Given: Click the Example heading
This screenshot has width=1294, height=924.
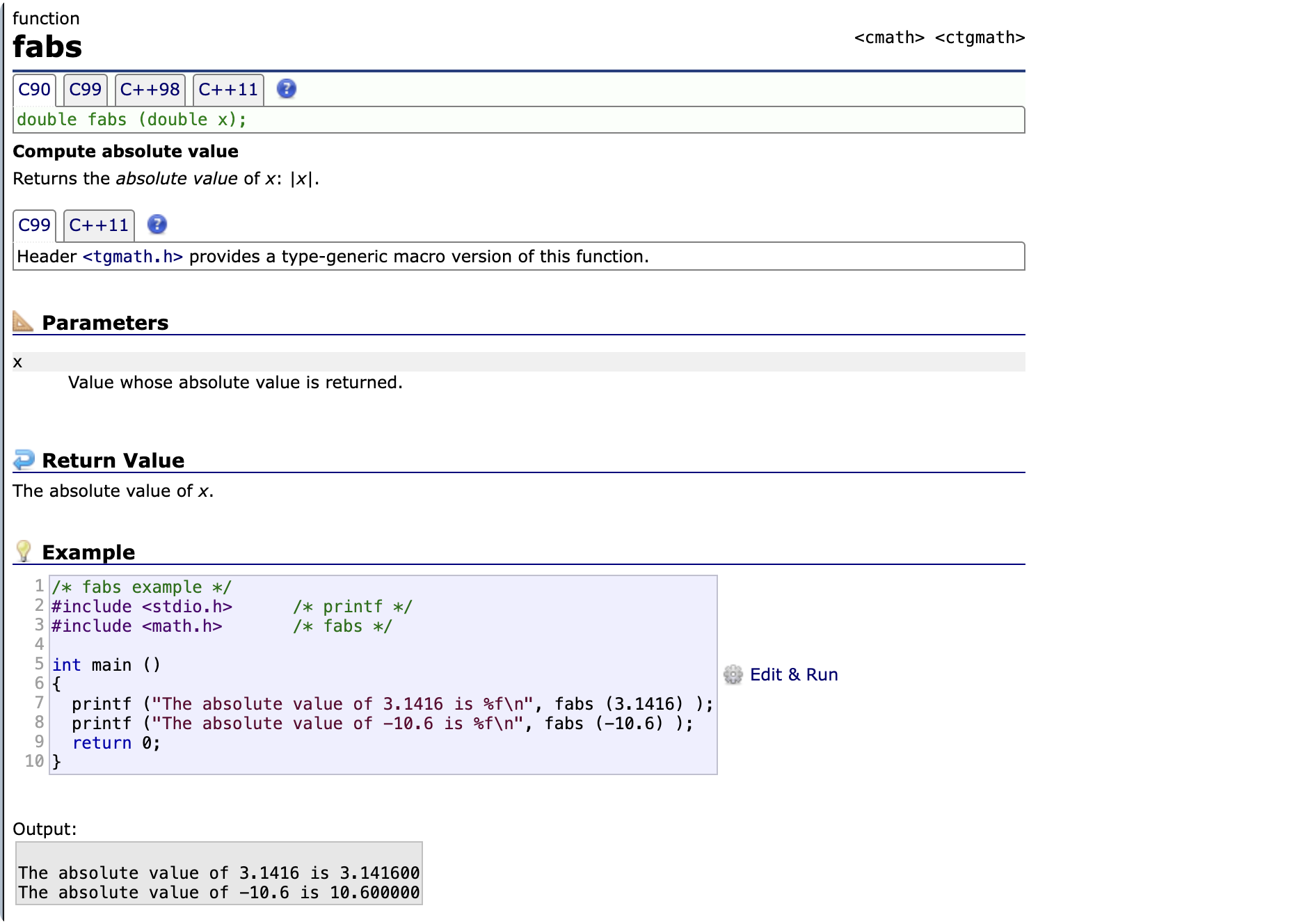Looking at the screenshot, I should pyautogui.click(x=89, y=552).
